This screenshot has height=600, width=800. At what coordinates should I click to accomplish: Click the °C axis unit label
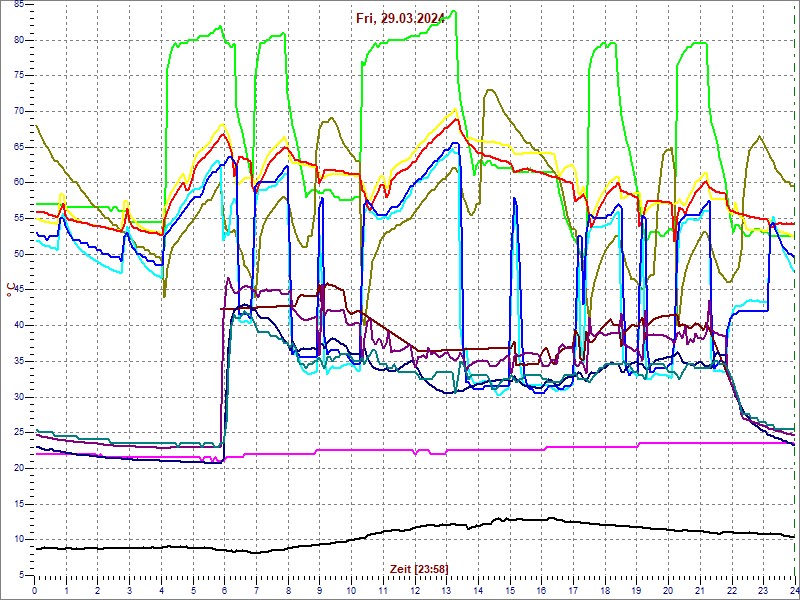pyautogui.click(x=10, y=290)
